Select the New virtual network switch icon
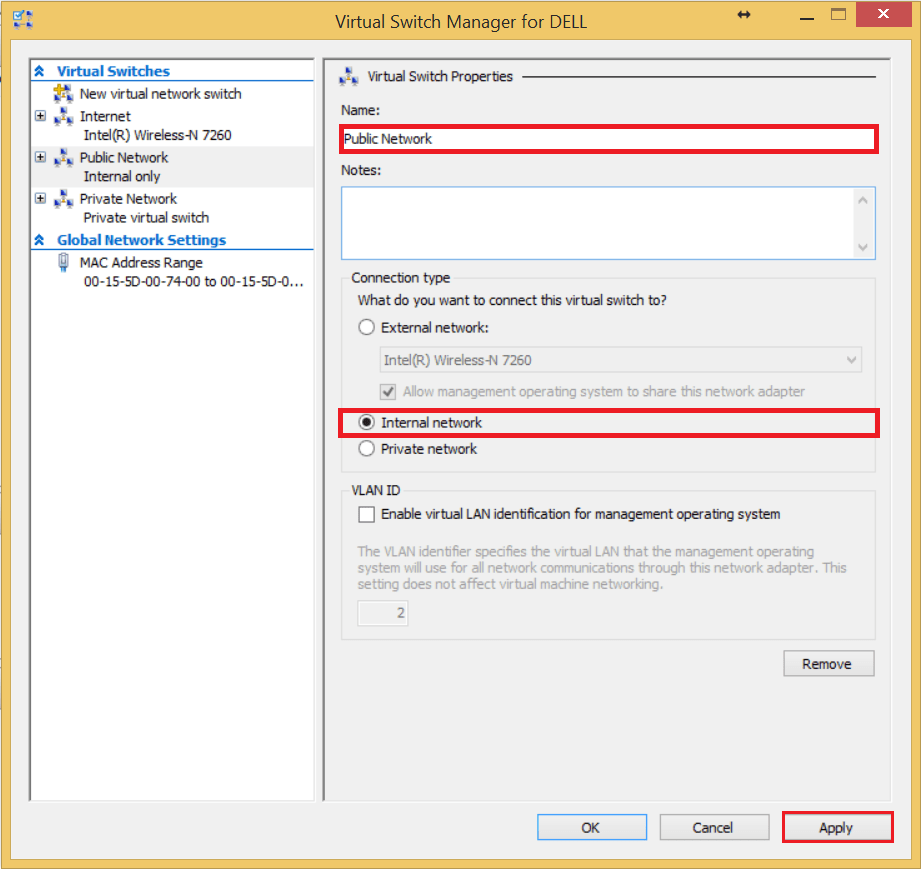 (x=61, y=94)
